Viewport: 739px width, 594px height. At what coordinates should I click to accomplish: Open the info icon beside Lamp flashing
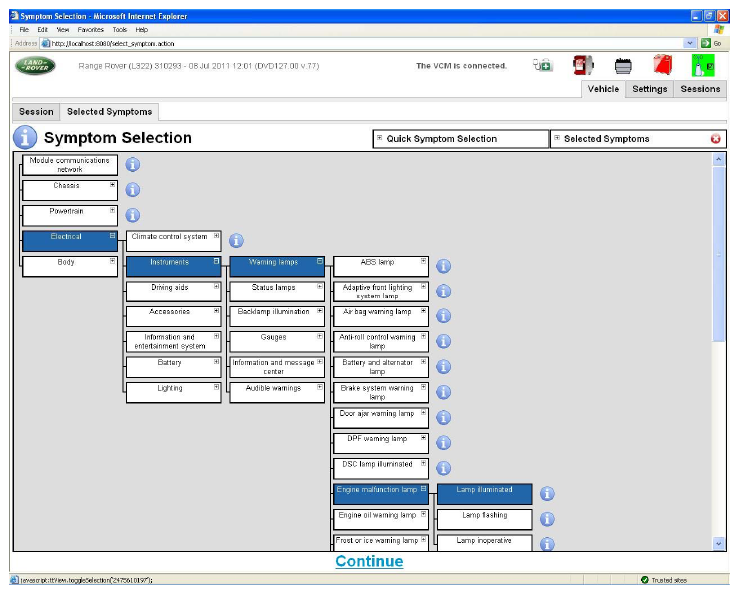click(x=547, y=519)
